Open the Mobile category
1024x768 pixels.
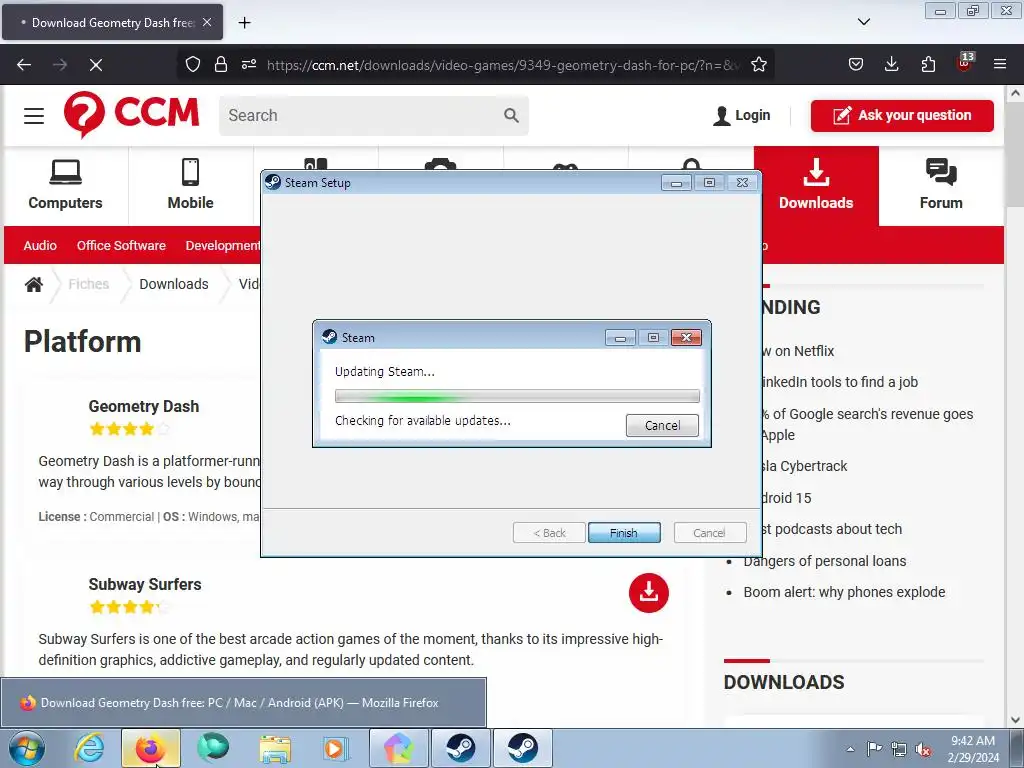(190, 185)
